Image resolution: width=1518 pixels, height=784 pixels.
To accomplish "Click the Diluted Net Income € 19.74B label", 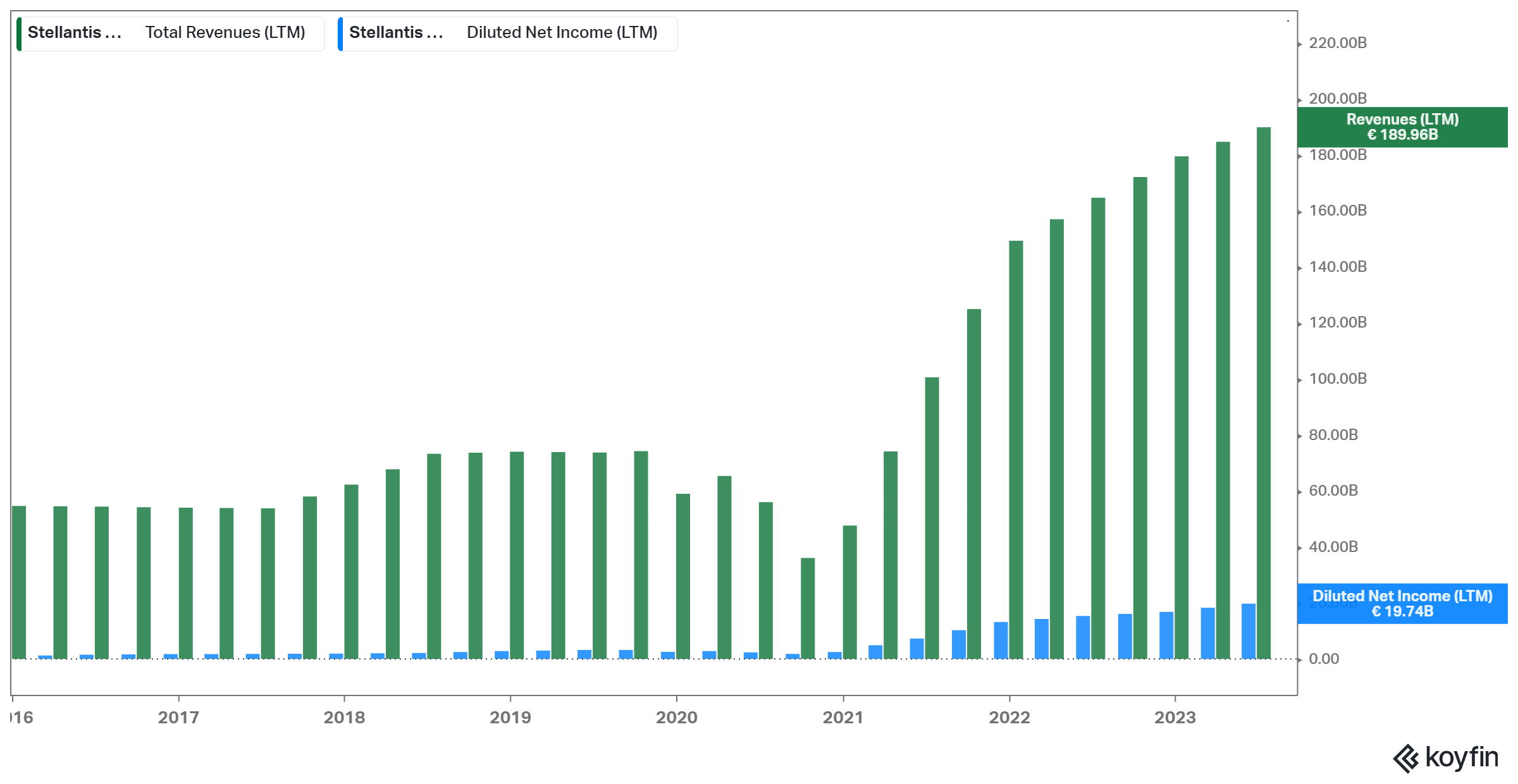I will (x=1402, y=604).
